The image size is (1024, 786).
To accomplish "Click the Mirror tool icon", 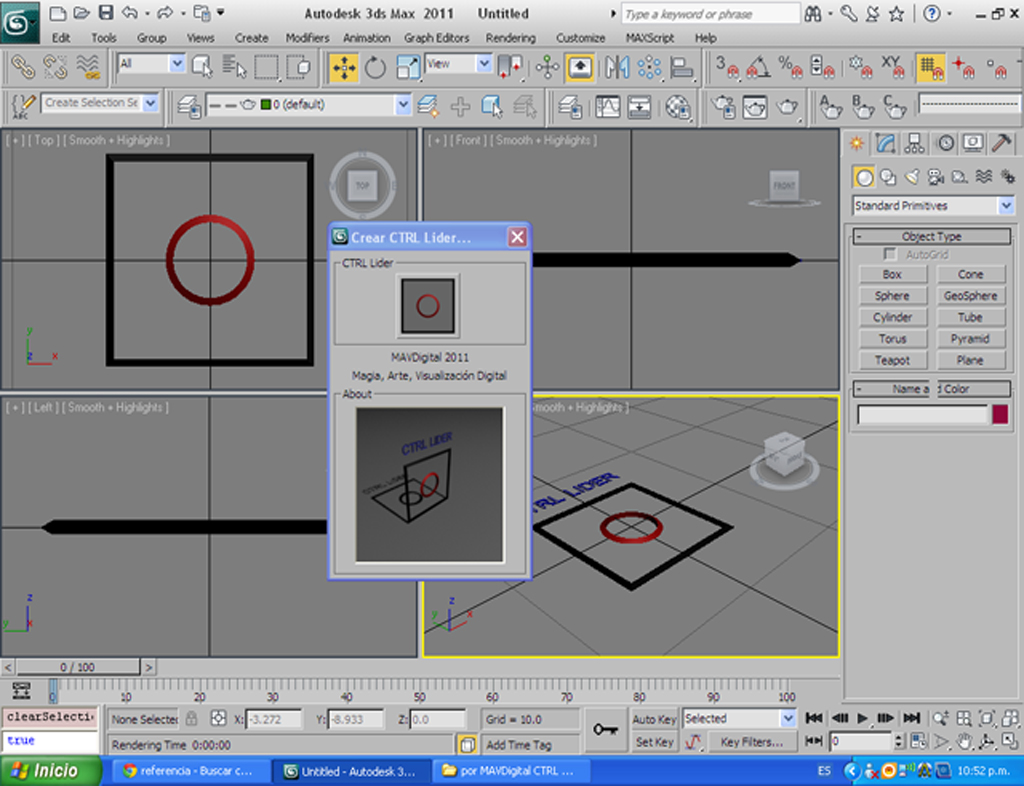I will coord(616,67).
